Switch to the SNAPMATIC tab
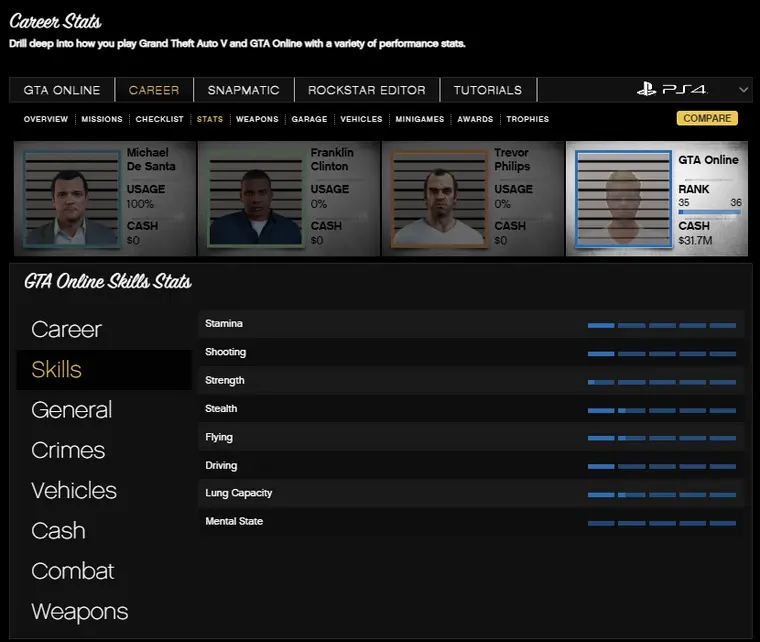The width and height of the screenshot is (760, 642). (244, 90)
